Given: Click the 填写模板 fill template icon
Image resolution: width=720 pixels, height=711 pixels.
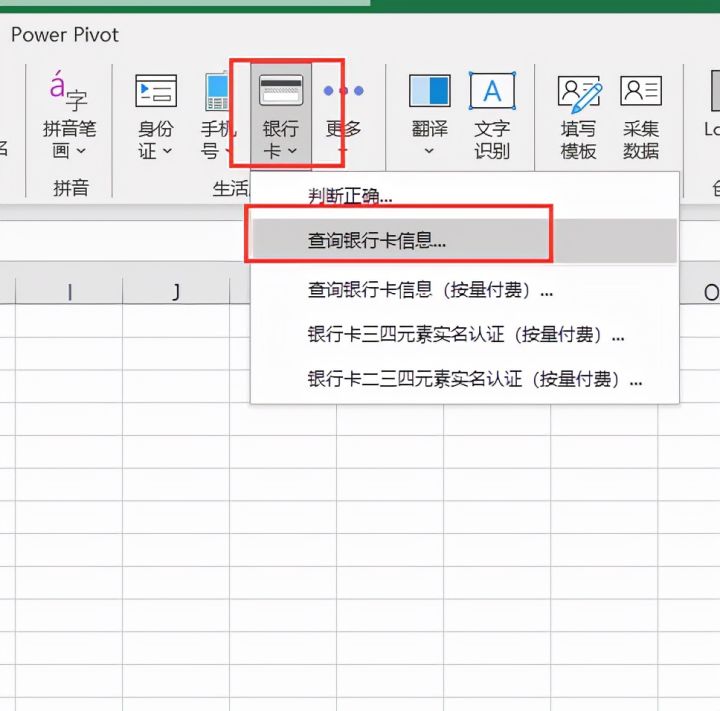Looking at the screenshot, I should (x=579, y=94).
